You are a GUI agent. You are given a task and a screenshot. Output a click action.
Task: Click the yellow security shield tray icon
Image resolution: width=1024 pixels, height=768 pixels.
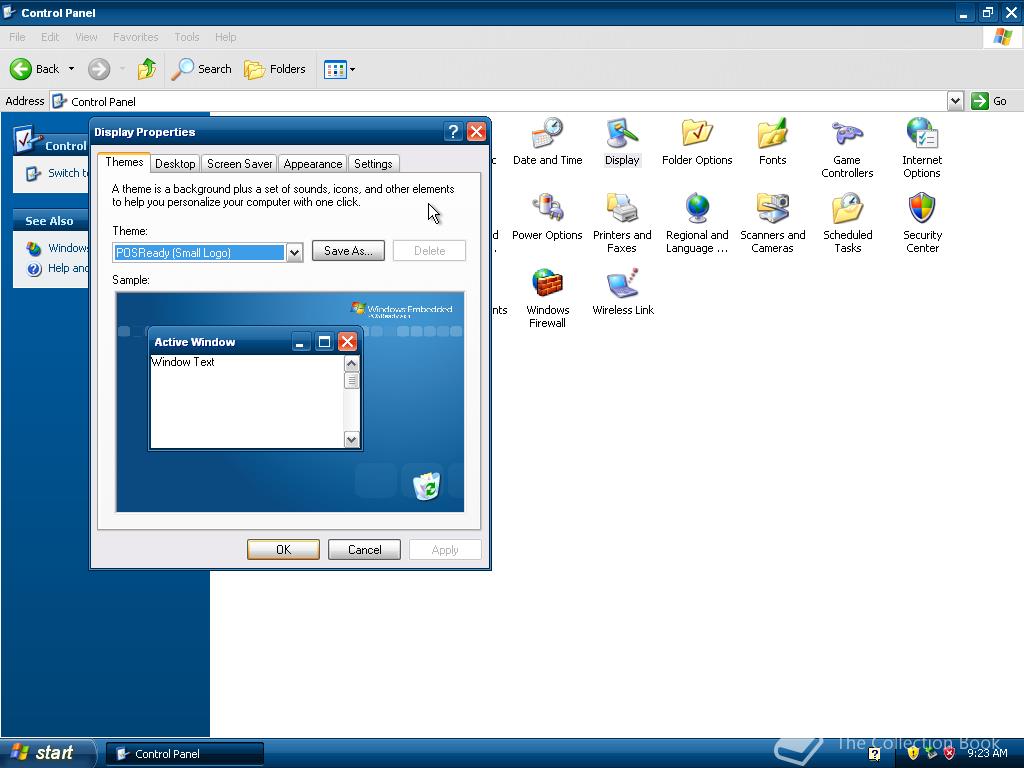(913, 753)
